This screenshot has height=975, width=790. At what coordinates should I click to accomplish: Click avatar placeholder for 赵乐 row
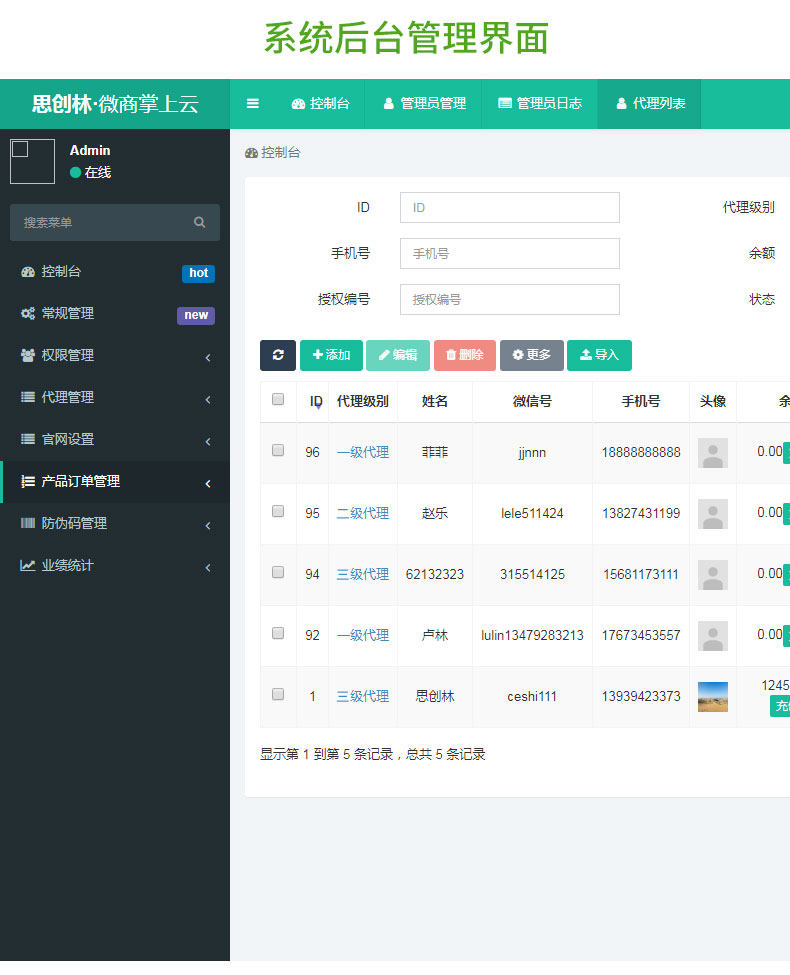click(713, 514)
